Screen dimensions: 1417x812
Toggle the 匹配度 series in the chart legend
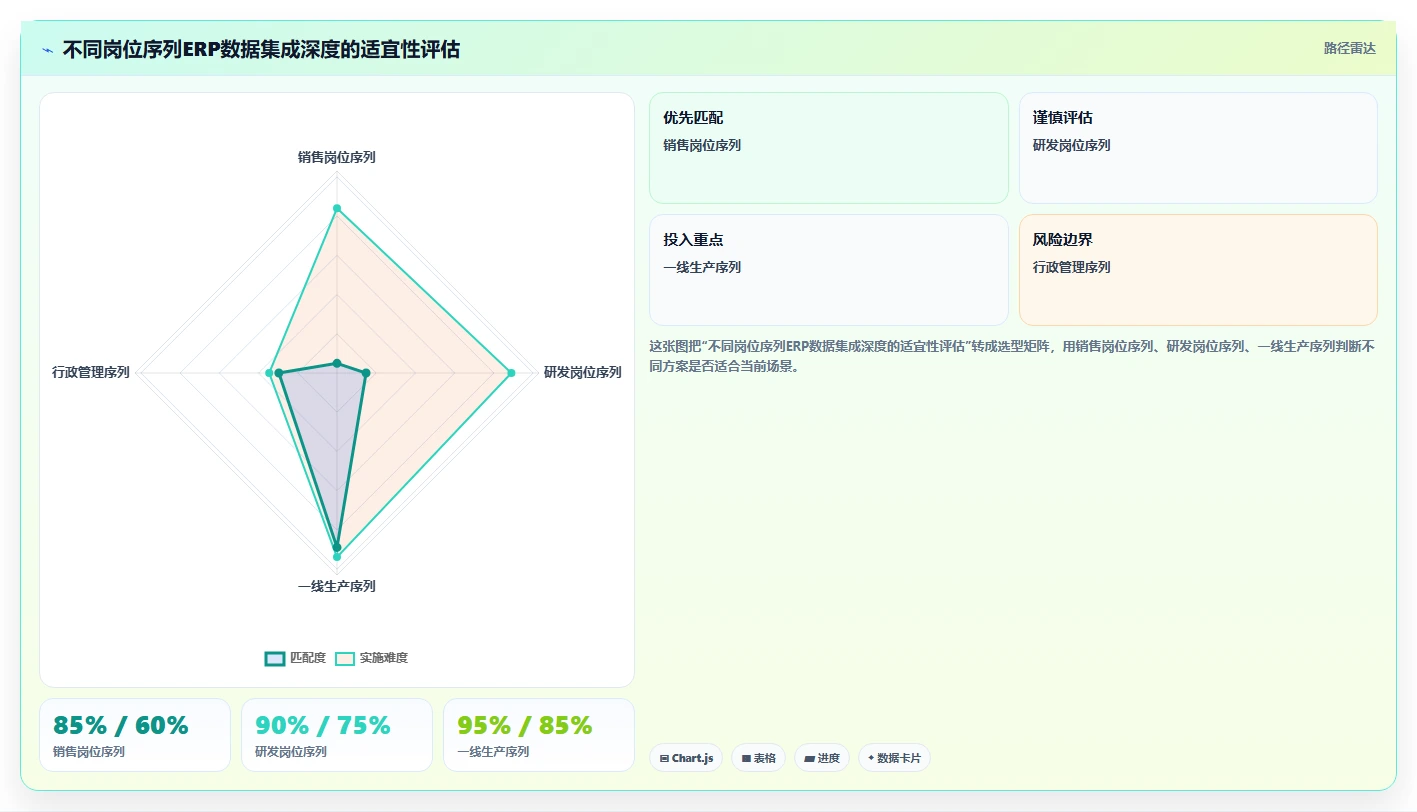click(295, 658)
